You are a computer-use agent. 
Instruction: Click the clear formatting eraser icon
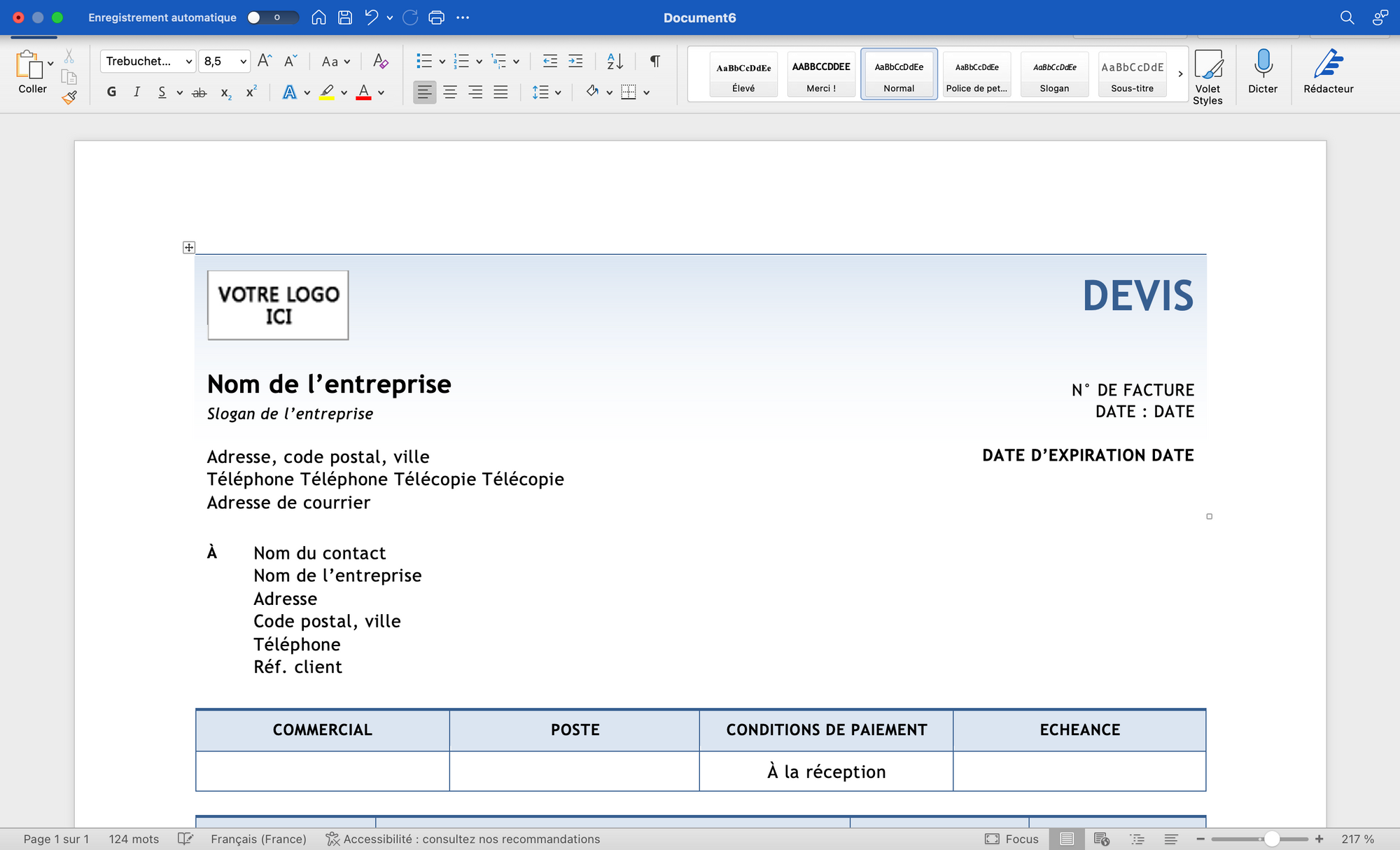tap(380, 61)
